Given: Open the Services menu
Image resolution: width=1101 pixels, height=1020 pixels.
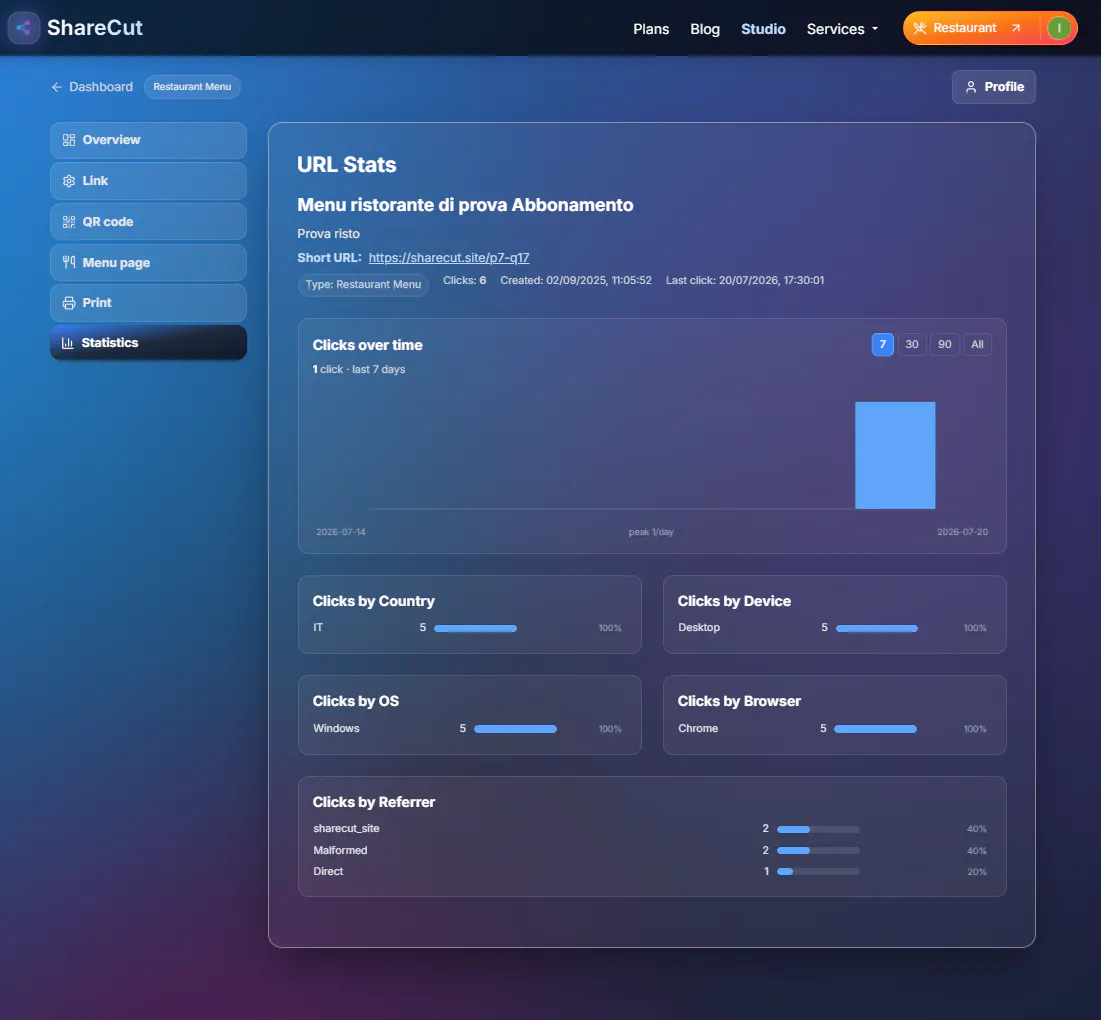Looking at the screenshot, I should pyautogui.click(x=842, y=29).
